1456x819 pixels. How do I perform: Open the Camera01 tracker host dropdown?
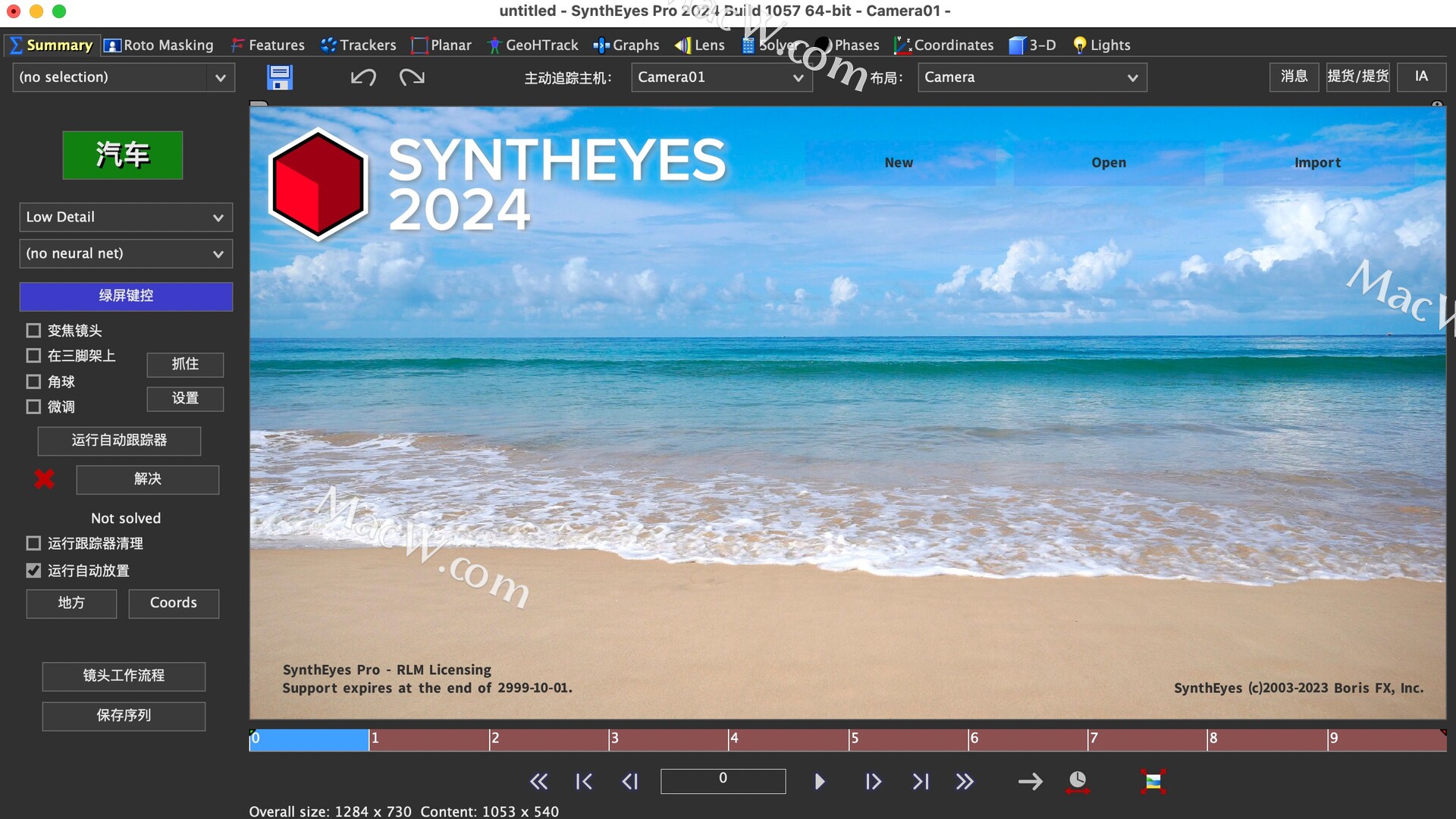coord(721,77)
